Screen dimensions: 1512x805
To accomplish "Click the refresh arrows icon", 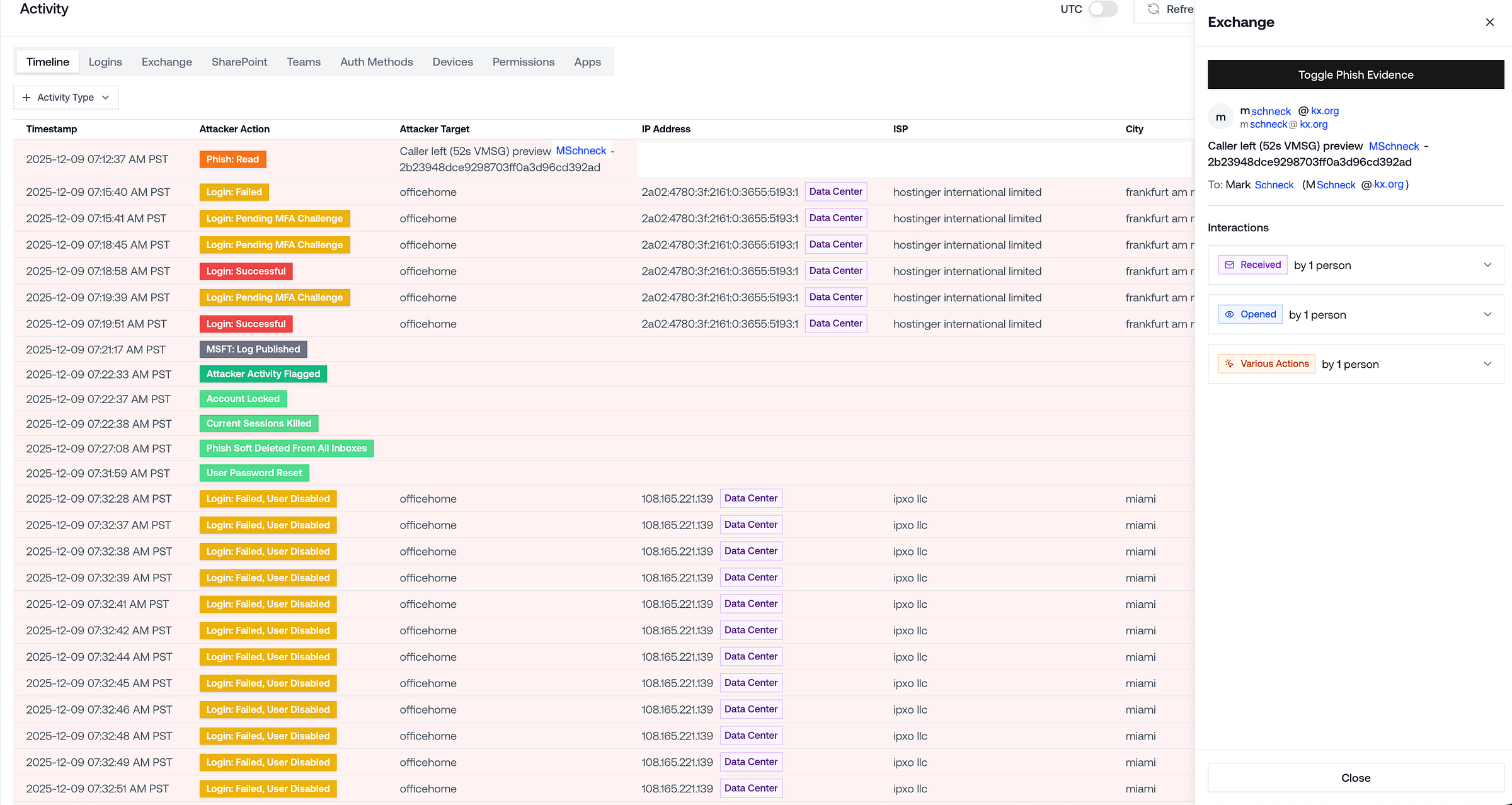I will coord(1154,9).
